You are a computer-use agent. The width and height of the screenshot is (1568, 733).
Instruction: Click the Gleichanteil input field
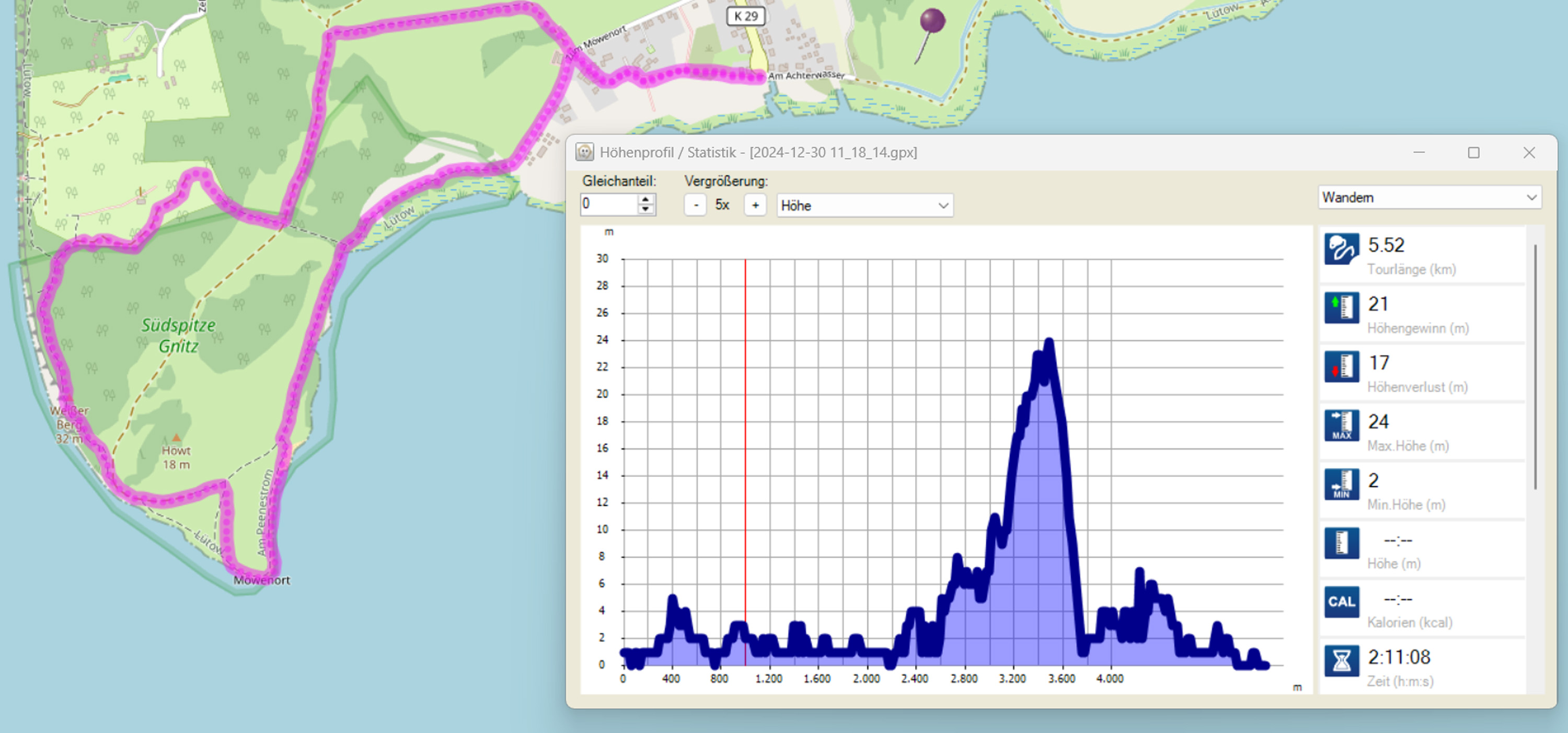[610, 204]
